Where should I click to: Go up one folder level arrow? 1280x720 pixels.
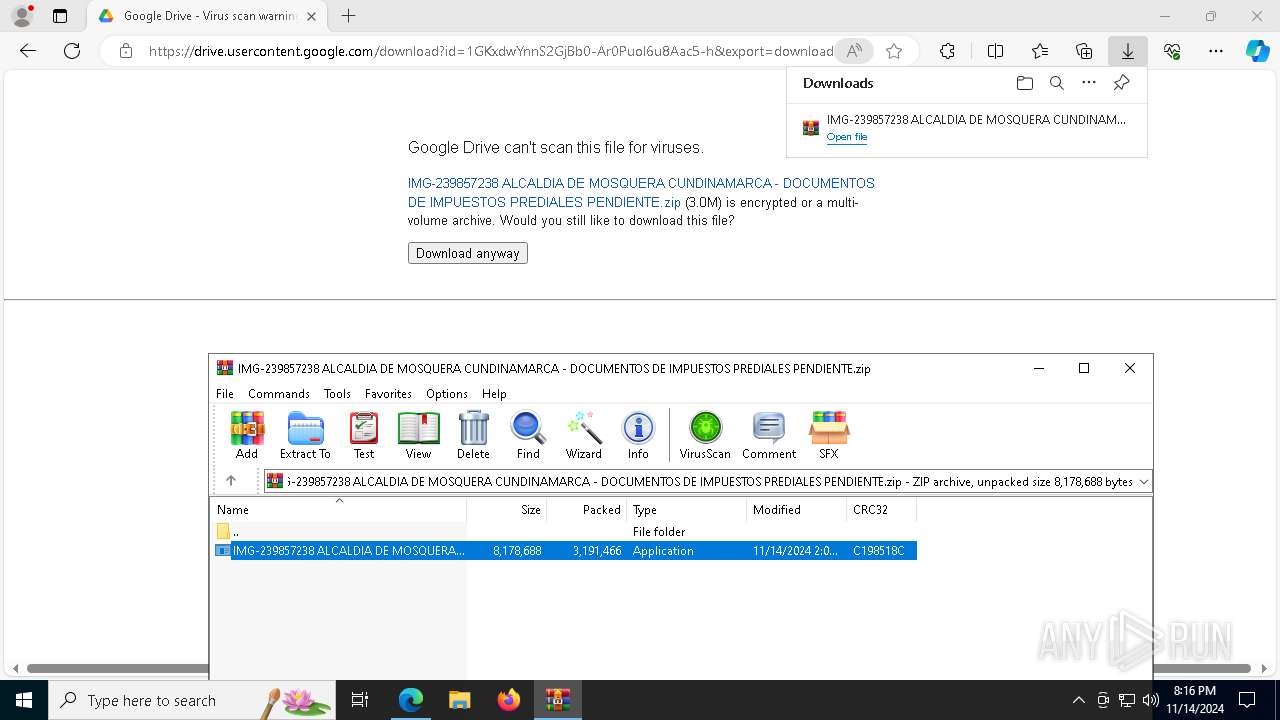[230, 481]
